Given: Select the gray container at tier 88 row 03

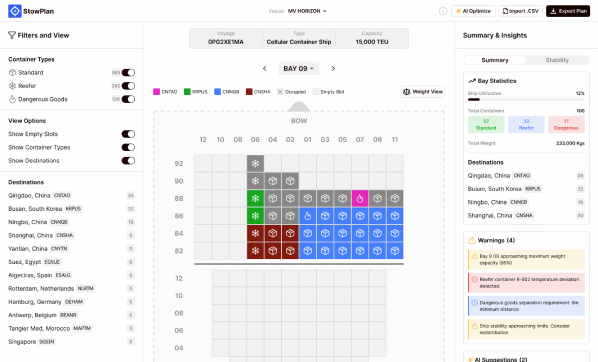Looking at the screenshot, I should [x=325, y=198].
